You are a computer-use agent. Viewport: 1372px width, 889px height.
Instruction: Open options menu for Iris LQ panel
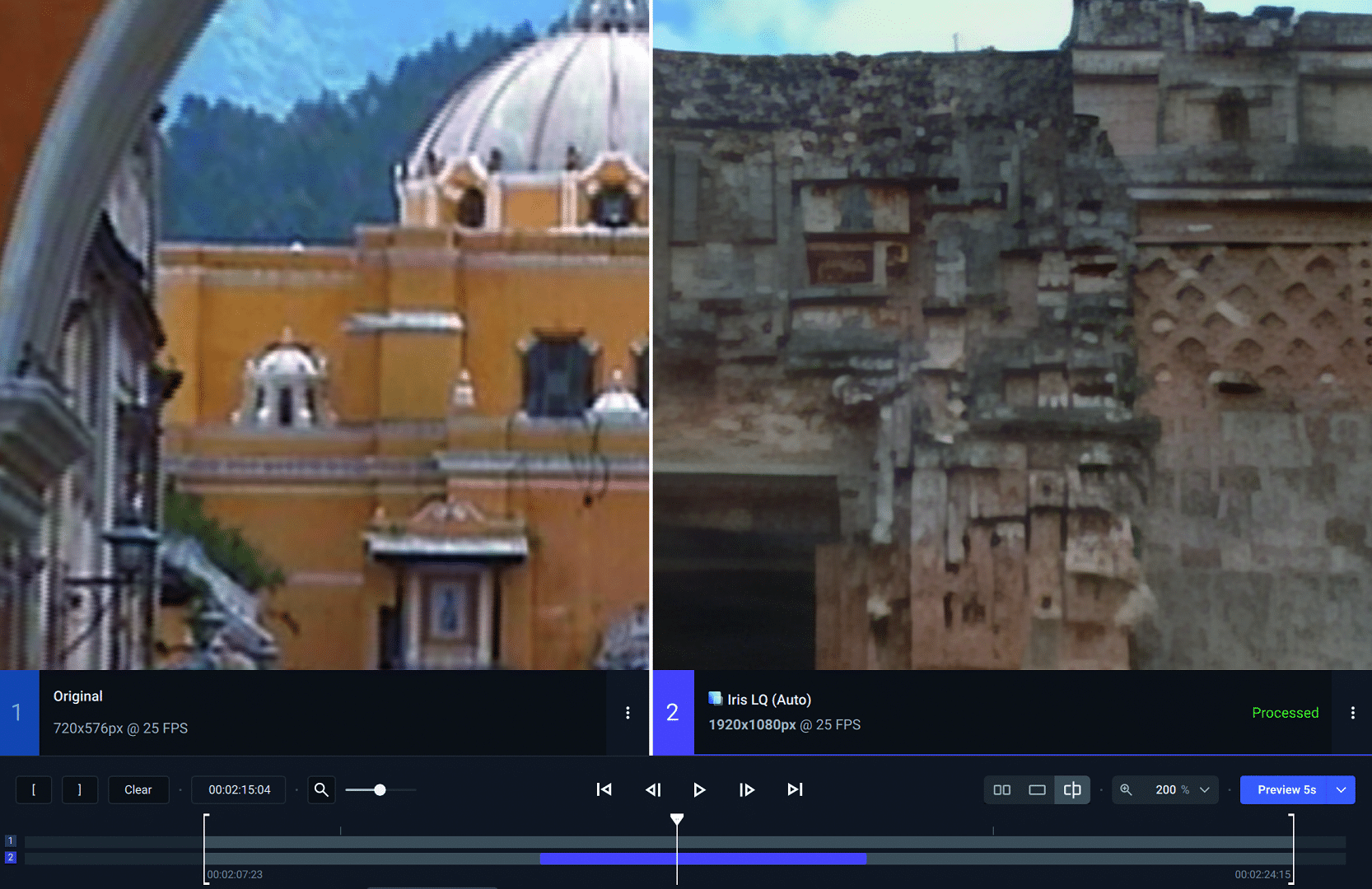1352,713
